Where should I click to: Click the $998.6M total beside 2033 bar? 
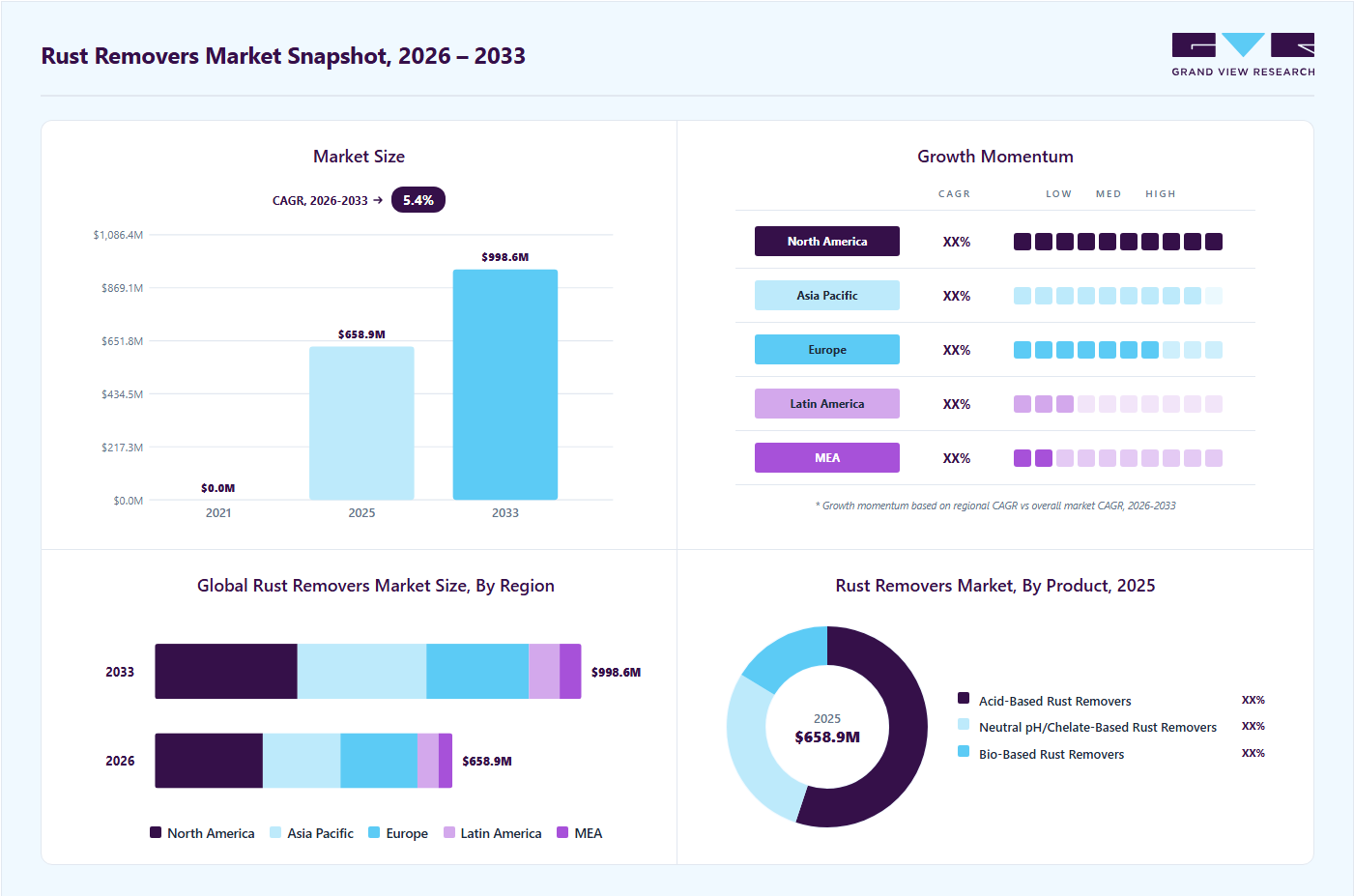(616, 672)
